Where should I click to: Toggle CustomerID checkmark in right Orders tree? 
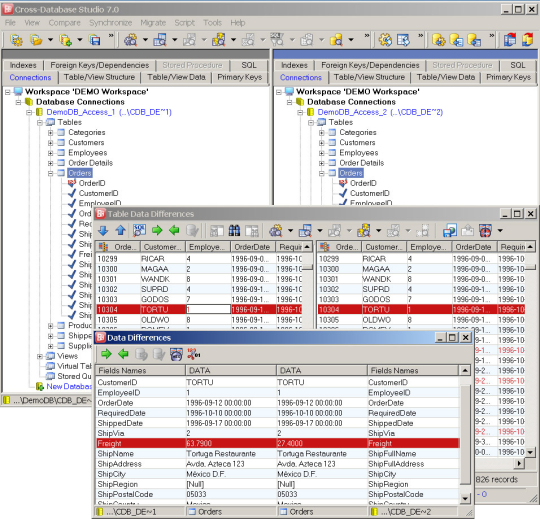343,193
